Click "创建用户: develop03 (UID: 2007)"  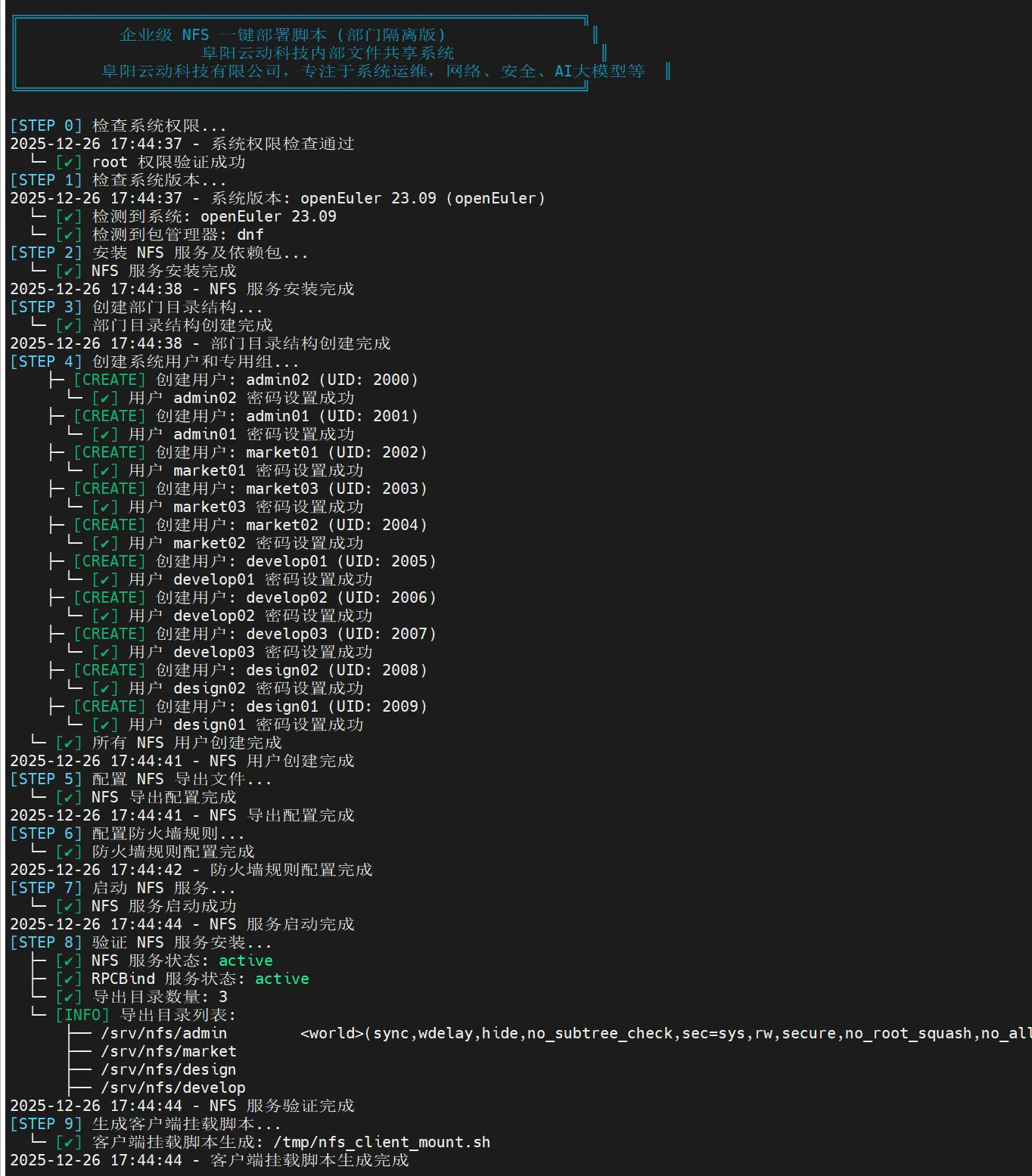tap(296, 634)
